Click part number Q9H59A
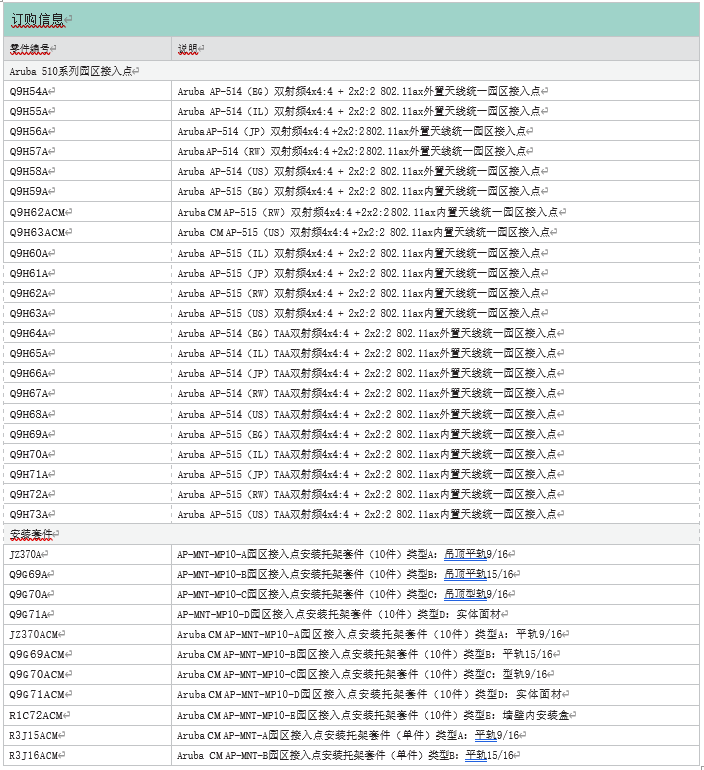 (x=29, y=192)
